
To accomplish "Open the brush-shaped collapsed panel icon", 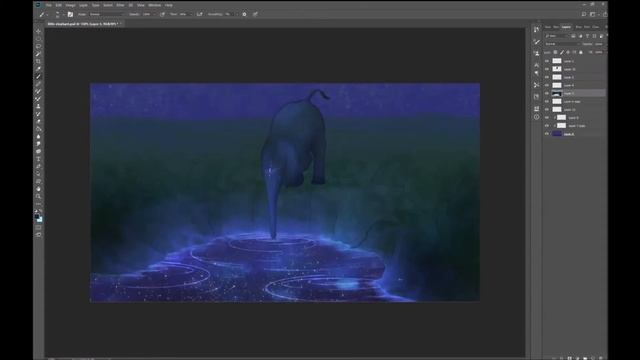I will (x=536, y=42).
